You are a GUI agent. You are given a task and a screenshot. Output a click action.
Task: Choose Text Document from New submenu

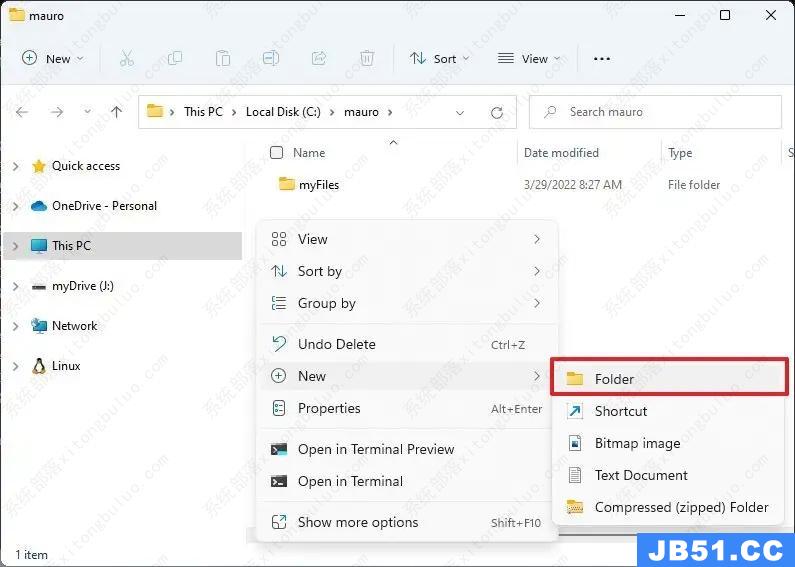pyautogui.click(x=640, y=475)
